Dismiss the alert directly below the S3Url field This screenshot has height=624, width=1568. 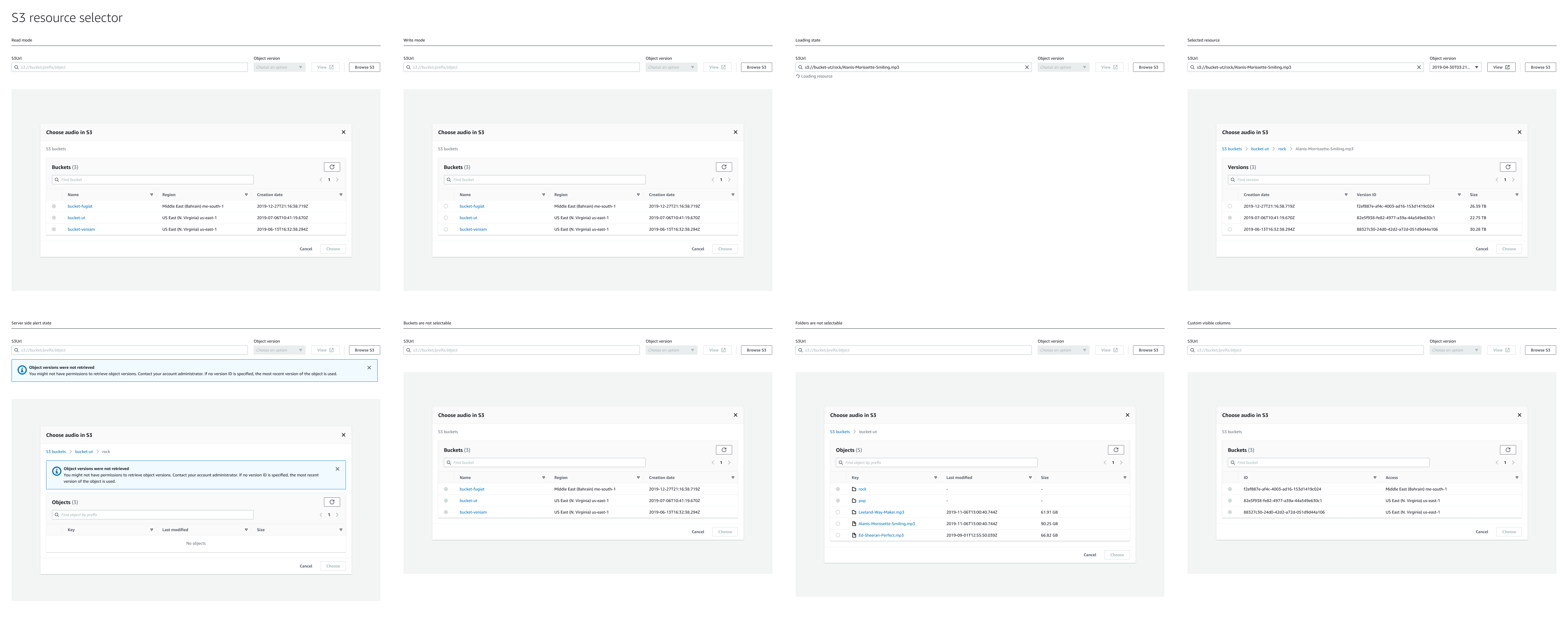pyautogui.click(x=369, y=368)
